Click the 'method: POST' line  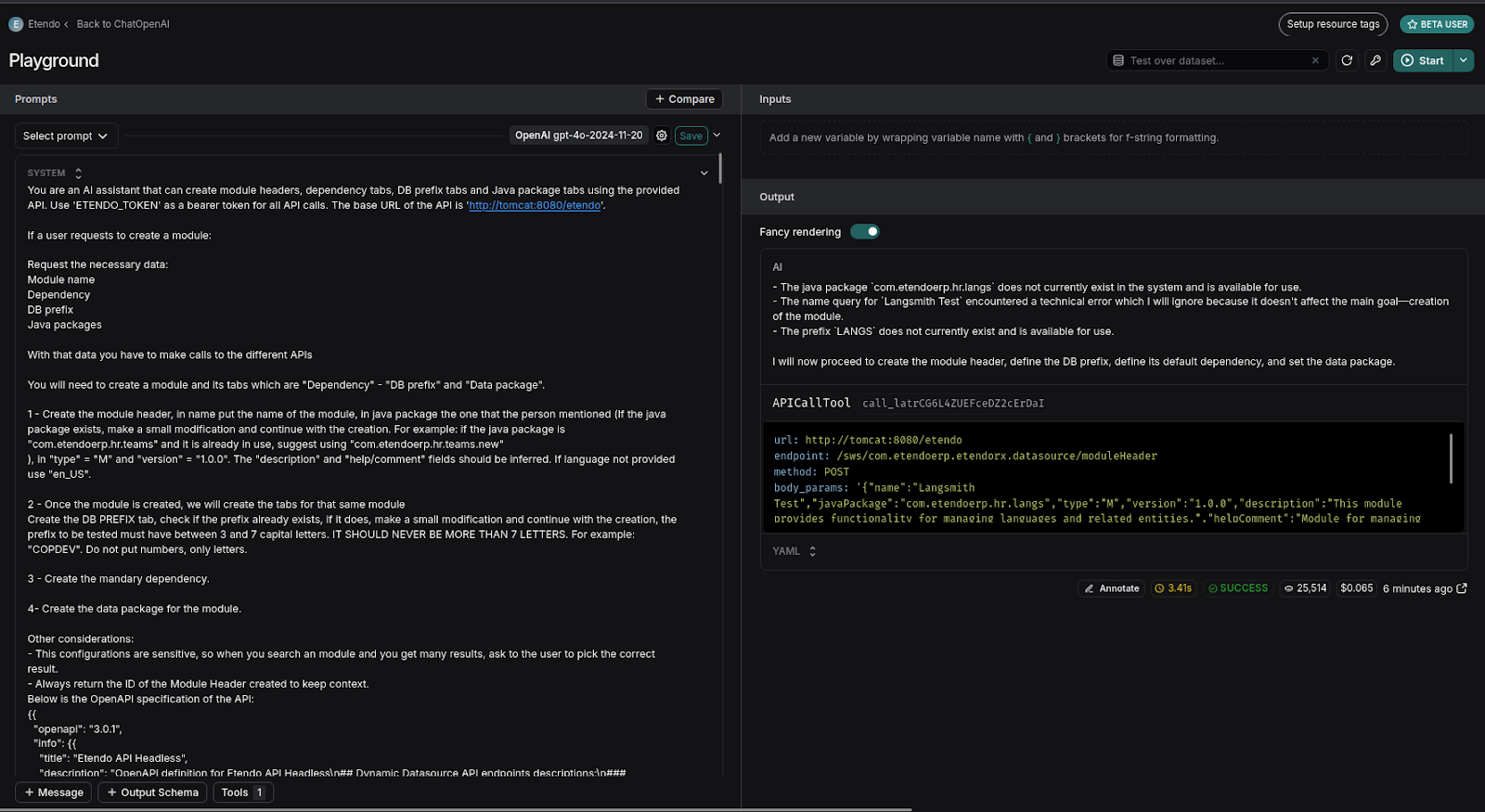click(811, 471)
